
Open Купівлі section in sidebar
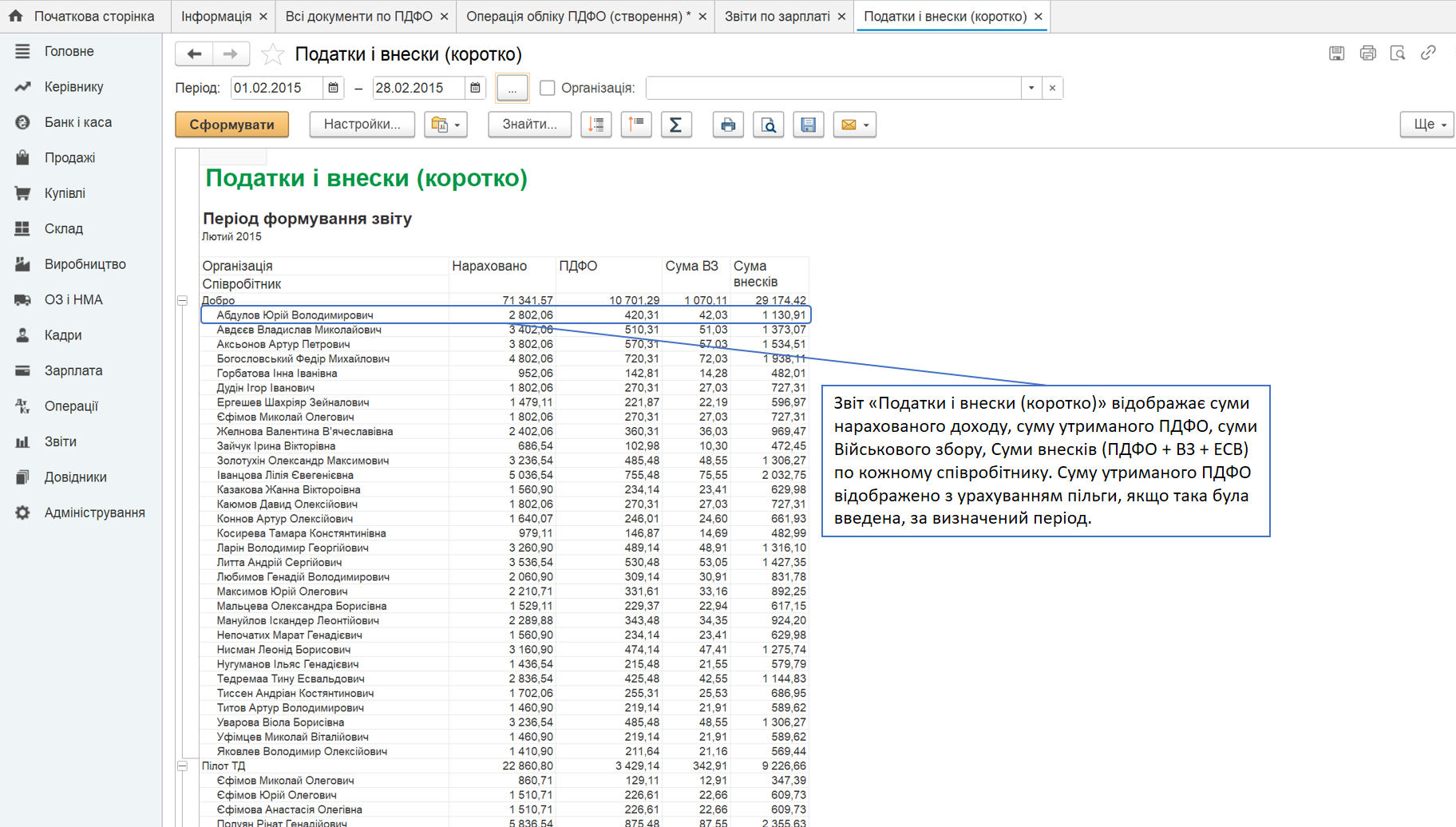click(x=81, y=193)
